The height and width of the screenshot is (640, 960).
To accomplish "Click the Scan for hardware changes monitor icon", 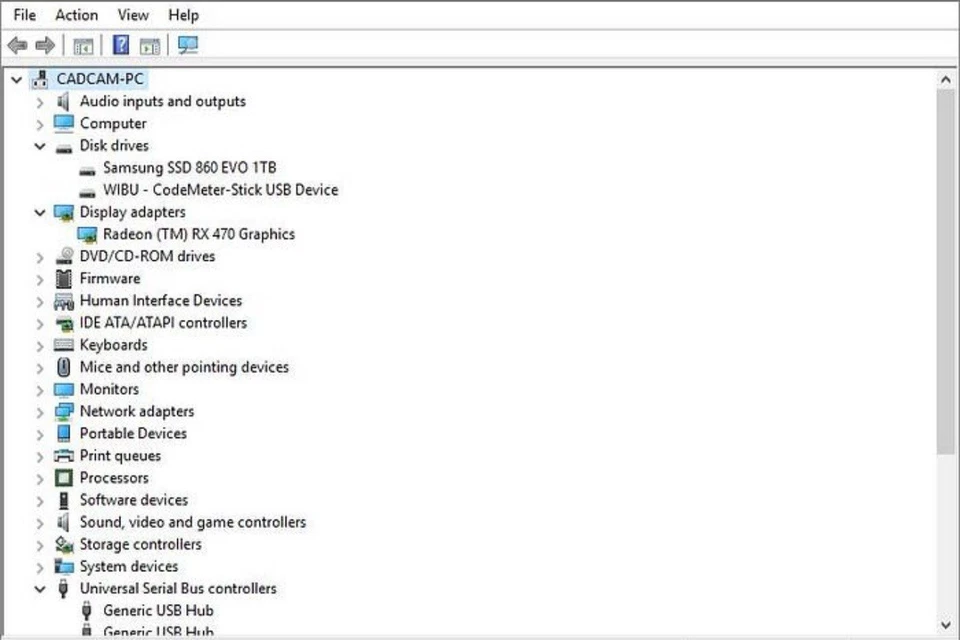I will (187, 45).
